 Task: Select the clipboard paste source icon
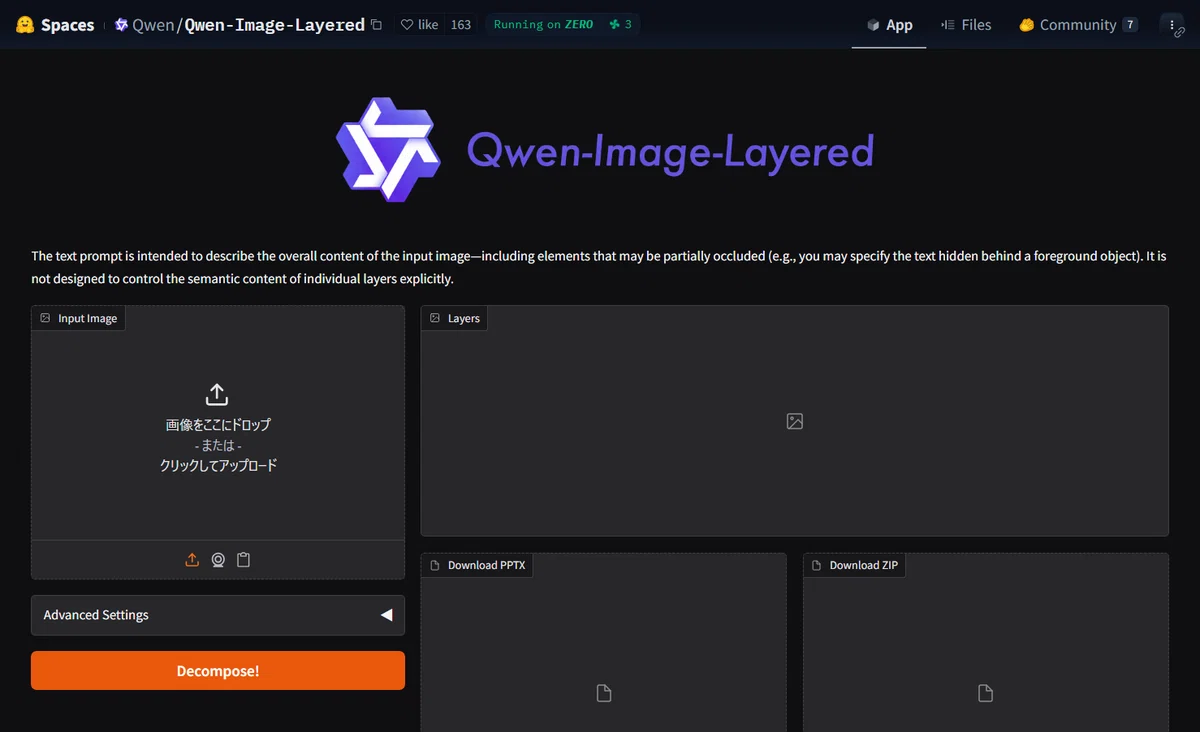click(243, 560)
